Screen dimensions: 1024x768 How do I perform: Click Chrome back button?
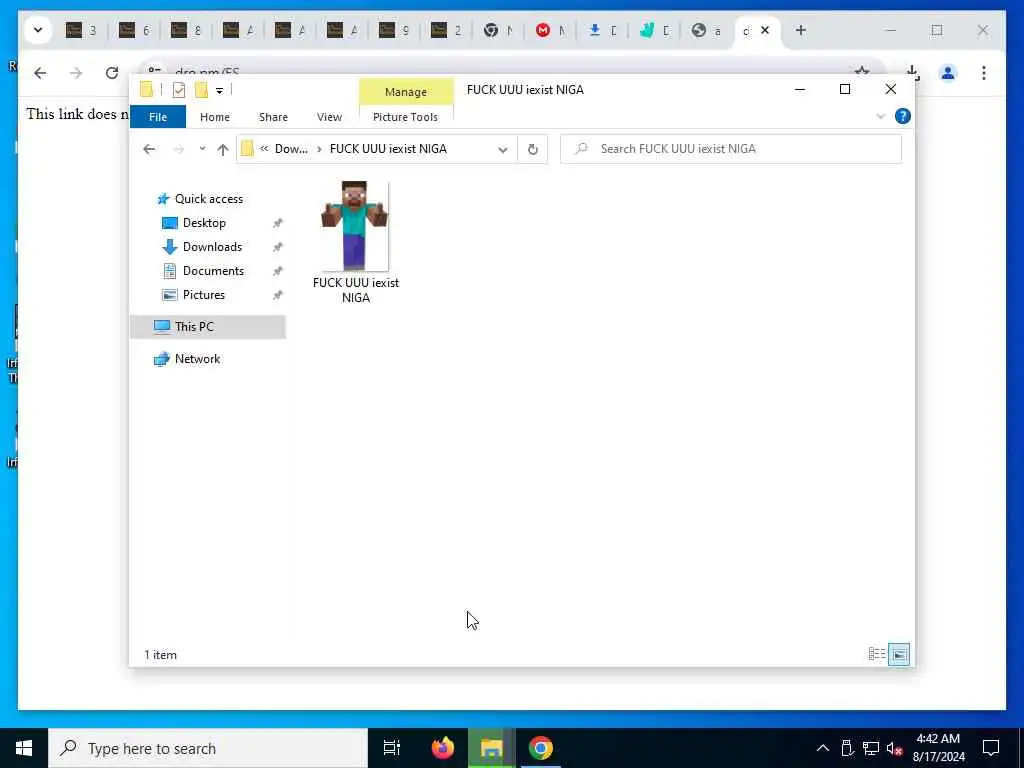(x=40, y=73)
